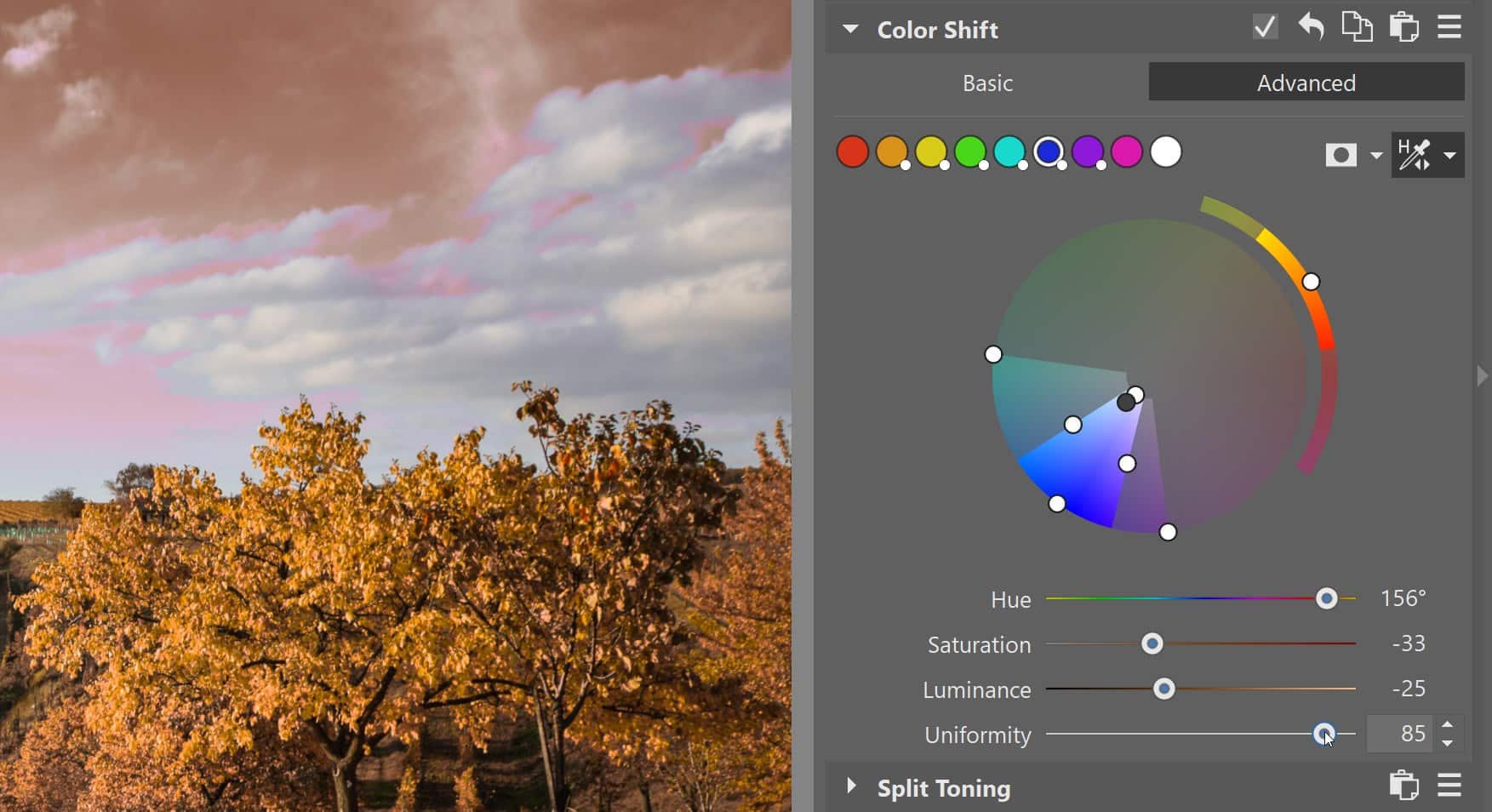Select the yellow color swatch
The image size is (1492, 812).
click(930, 152)
